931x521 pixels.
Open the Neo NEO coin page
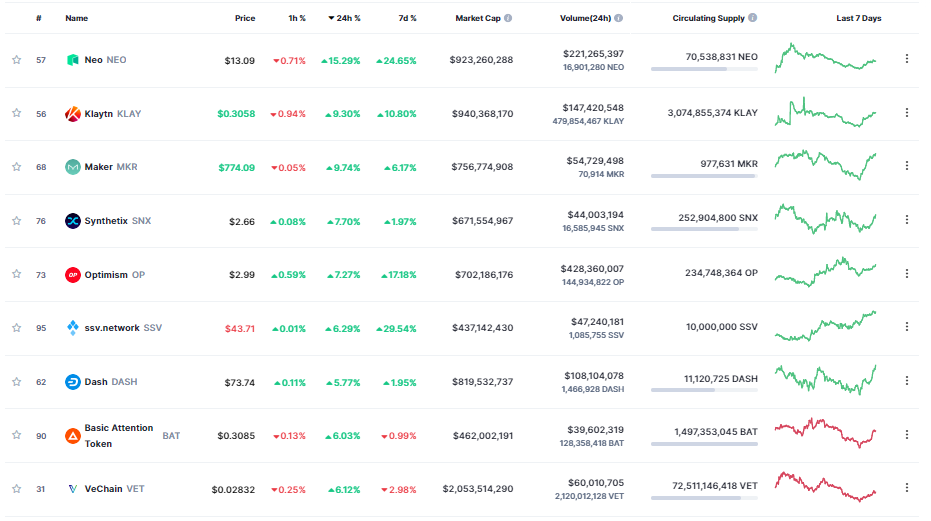(105, 59)
